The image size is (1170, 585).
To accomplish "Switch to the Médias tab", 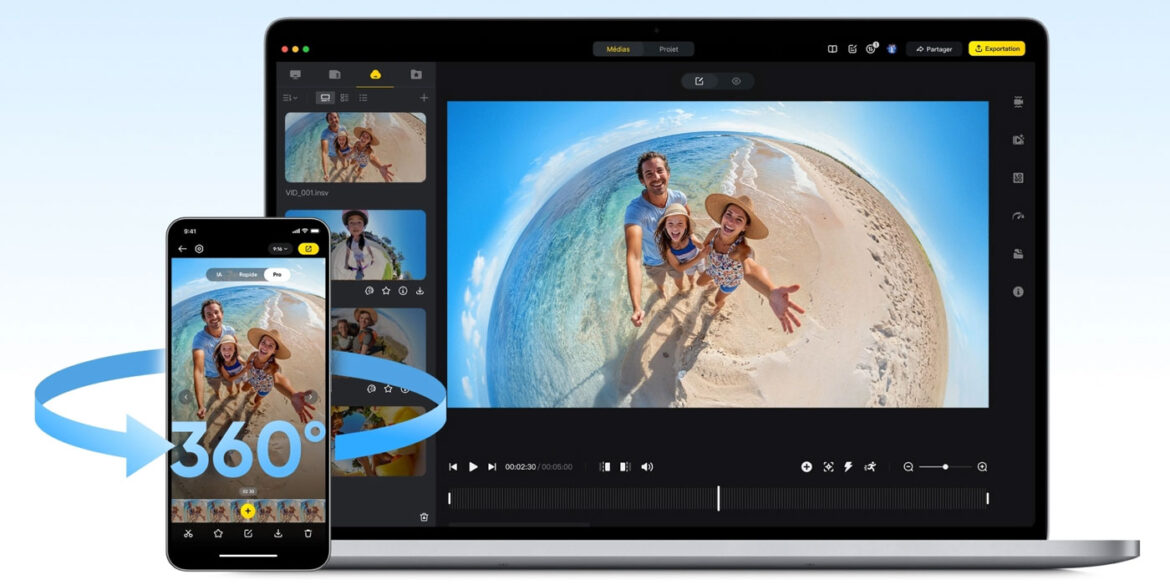I will click(x=618, y=49).
